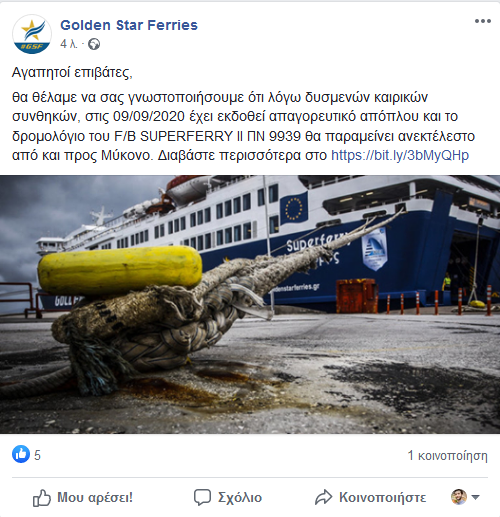Choose the 'Κοινοποιήστε' share button
500x517 pixels.
(383, 497)
